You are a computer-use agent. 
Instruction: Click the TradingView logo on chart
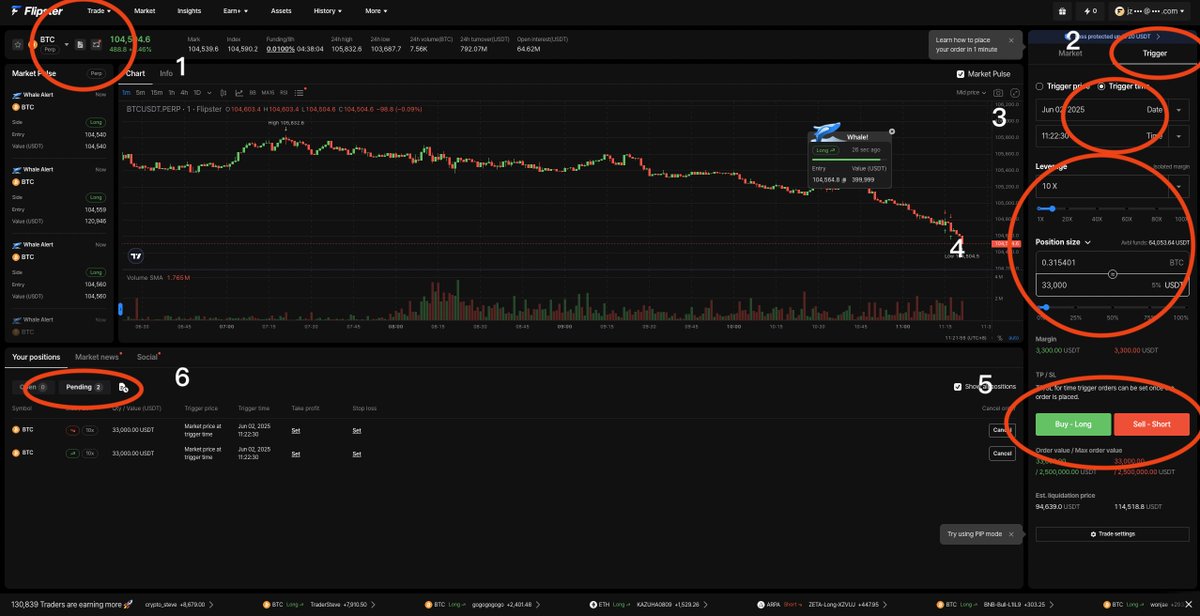136,256
